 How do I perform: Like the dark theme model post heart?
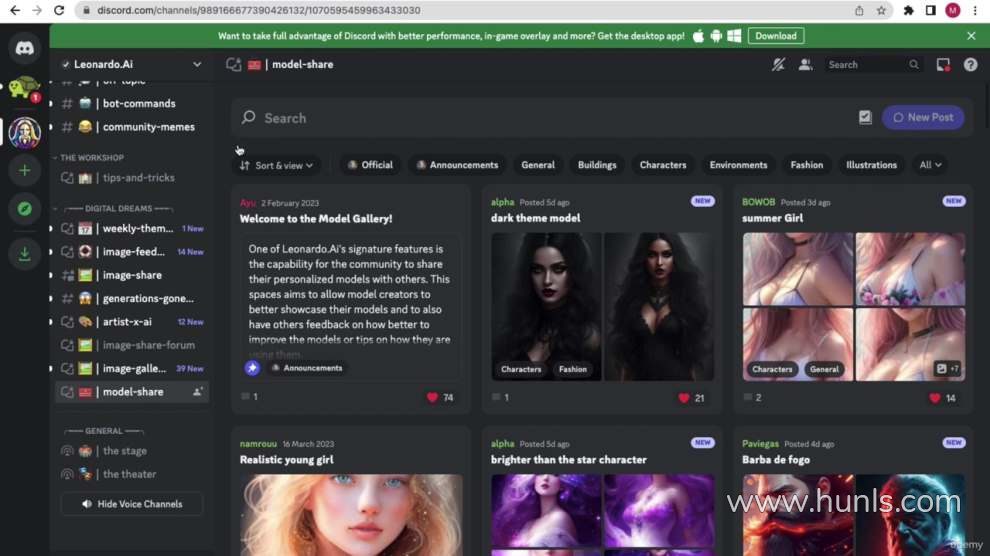click(x=684, y=398)
